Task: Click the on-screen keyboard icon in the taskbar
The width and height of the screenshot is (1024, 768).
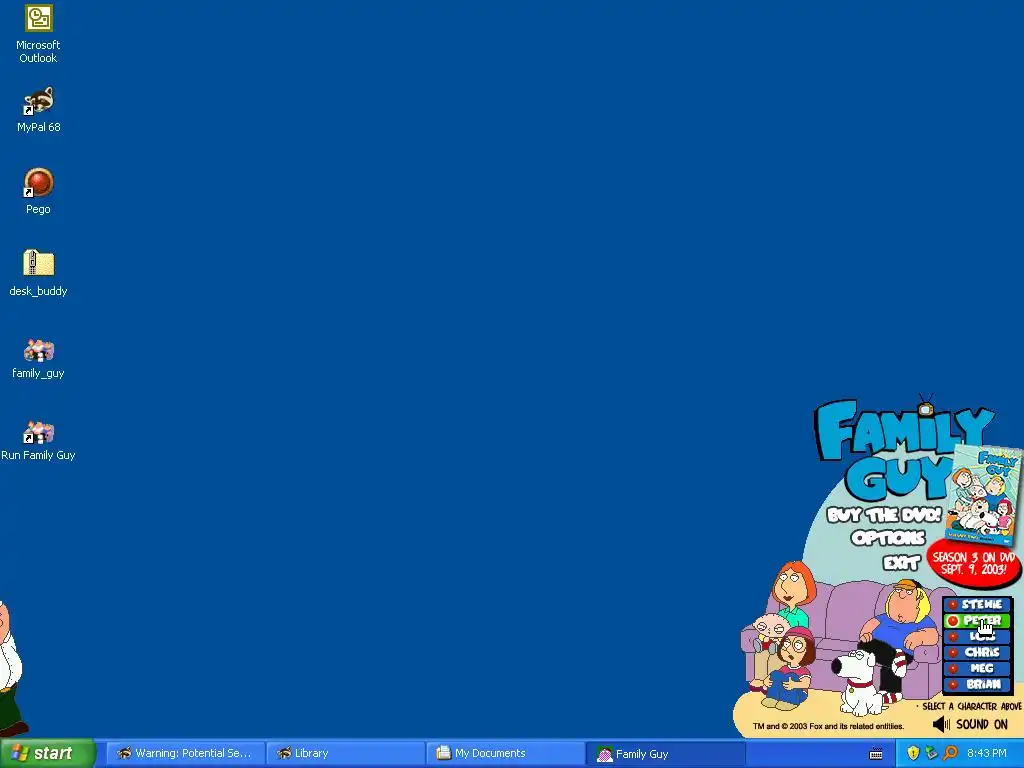Action: click(876, 754)
